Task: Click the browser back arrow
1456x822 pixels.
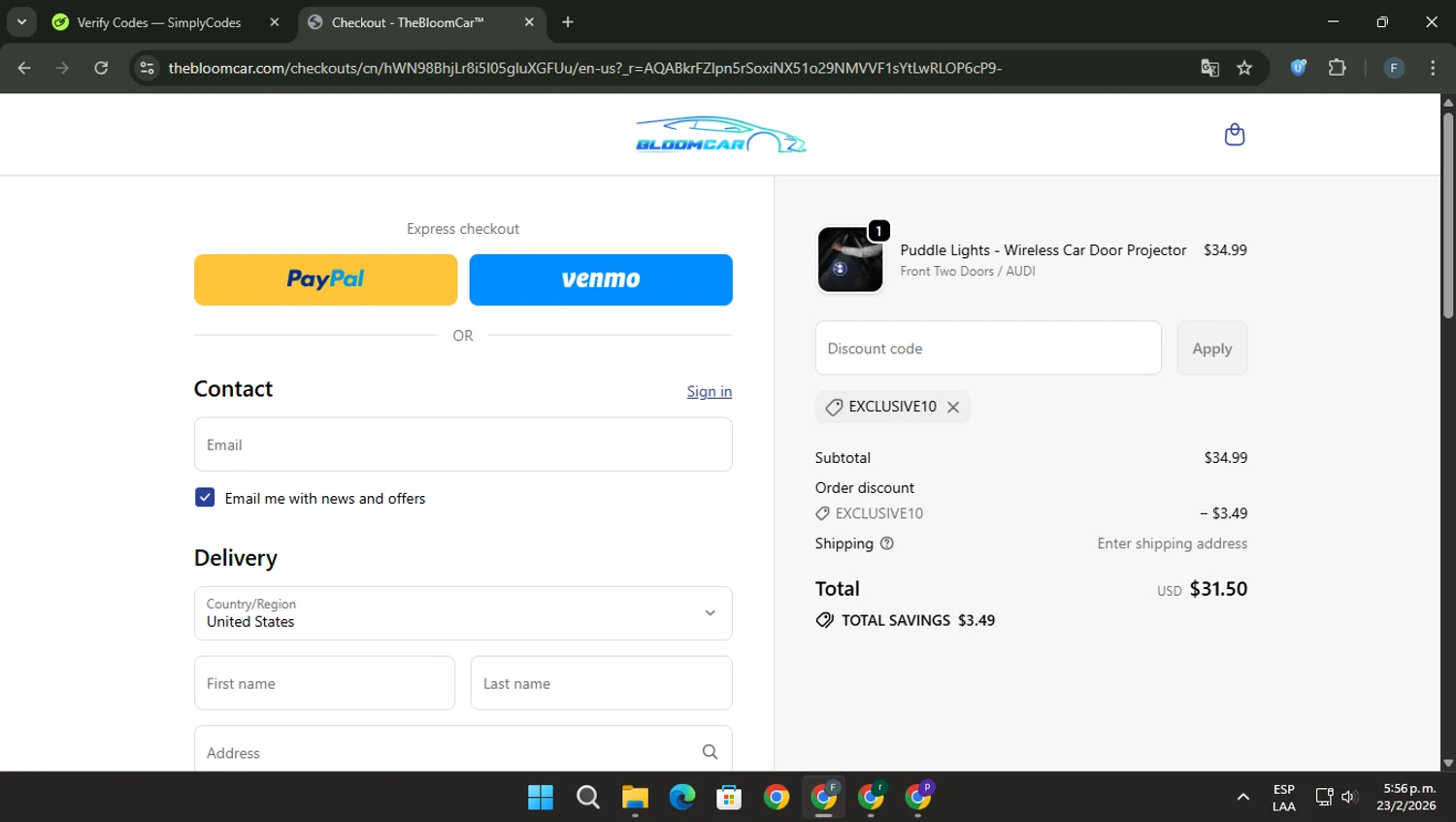Action: (x=24, y=68)
